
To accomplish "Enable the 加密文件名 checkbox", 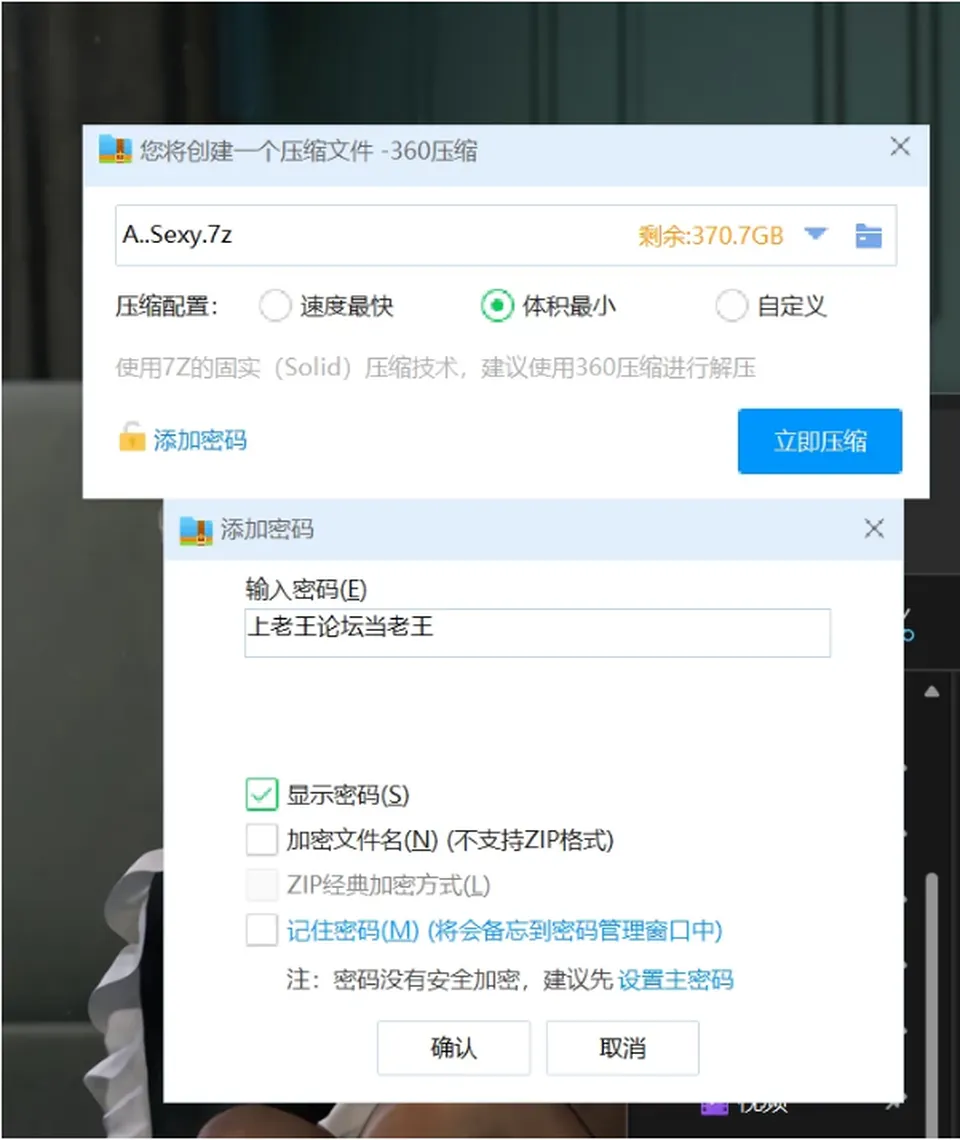I will 262,840.
